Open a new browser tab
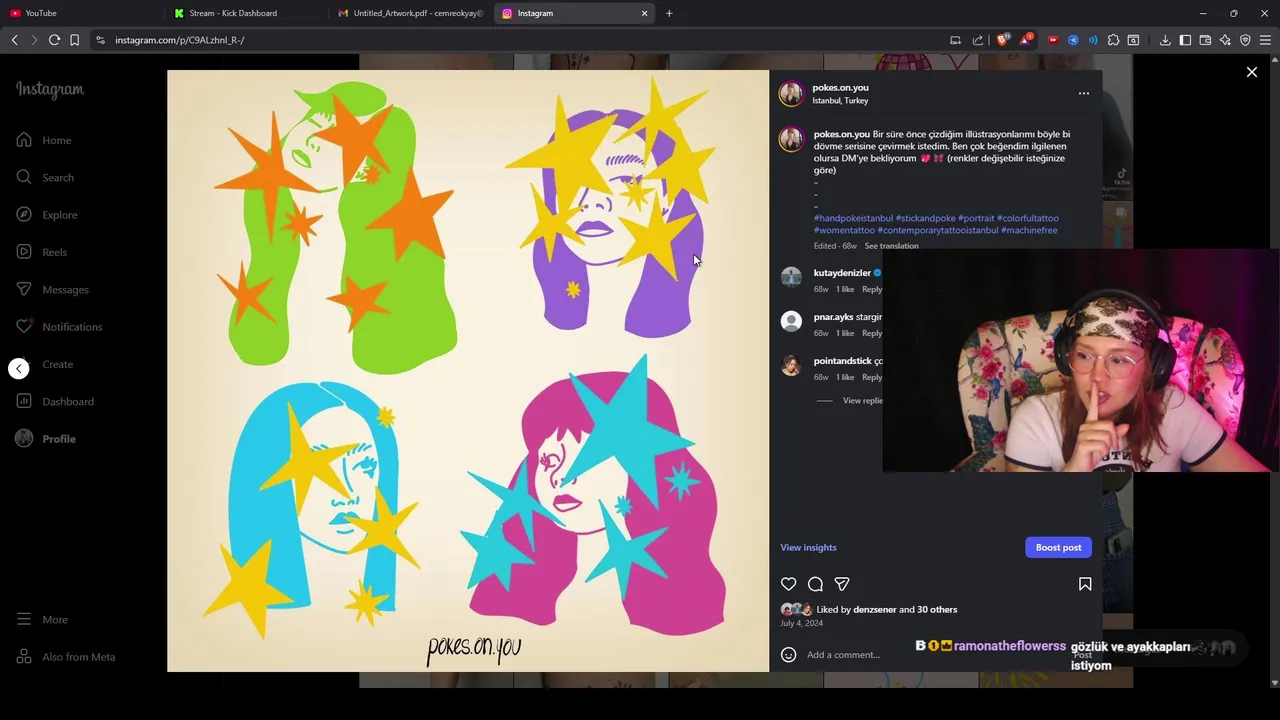Viewport: 1280px width, 720px height. coord(669,13)
